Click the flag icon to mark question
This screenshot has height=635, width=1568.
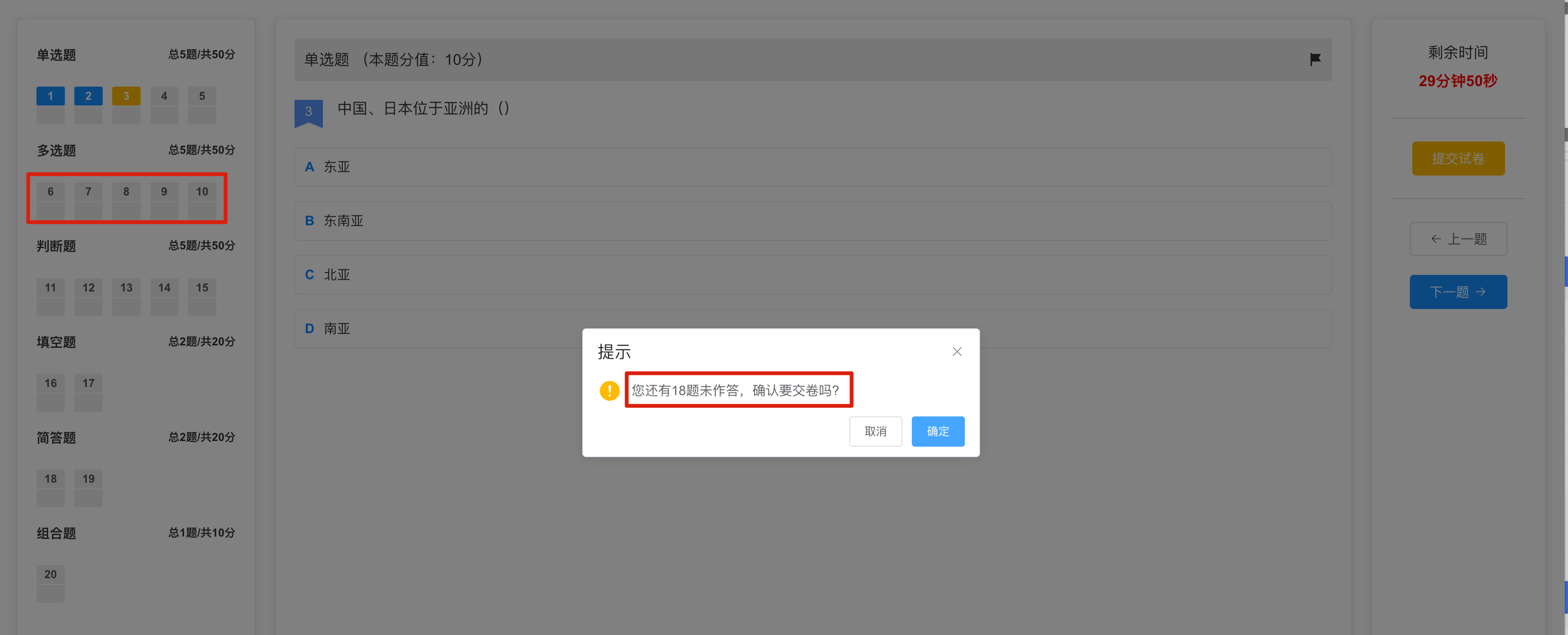coord(1315,59)
